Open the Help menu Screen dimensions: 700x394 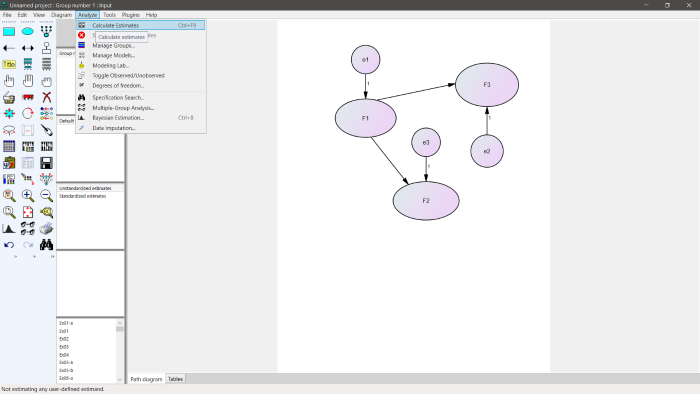[x=151, y=15]
